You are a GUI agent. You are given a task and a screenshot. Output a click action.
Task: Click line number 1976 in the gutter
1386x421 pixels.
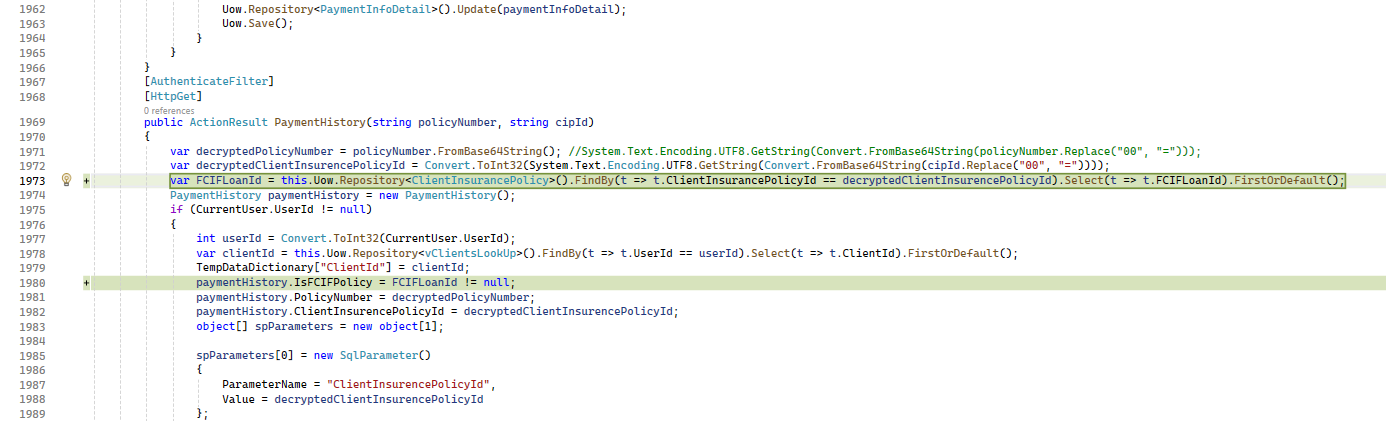pos(33,224)
